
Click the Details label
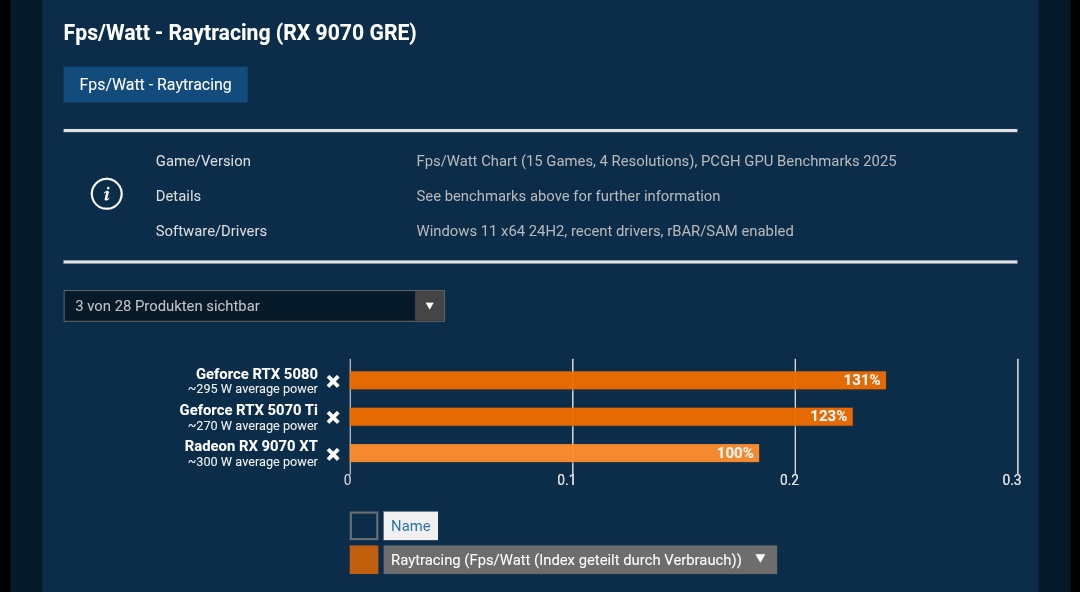178,196
